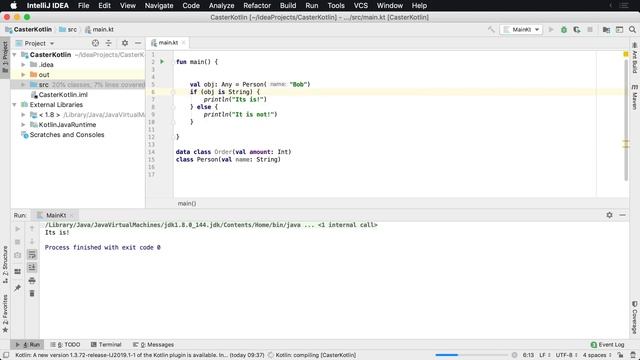640x360 pixels.
Task: Click the Debug MainKt bug icon
Action: (x=564, y=29)
